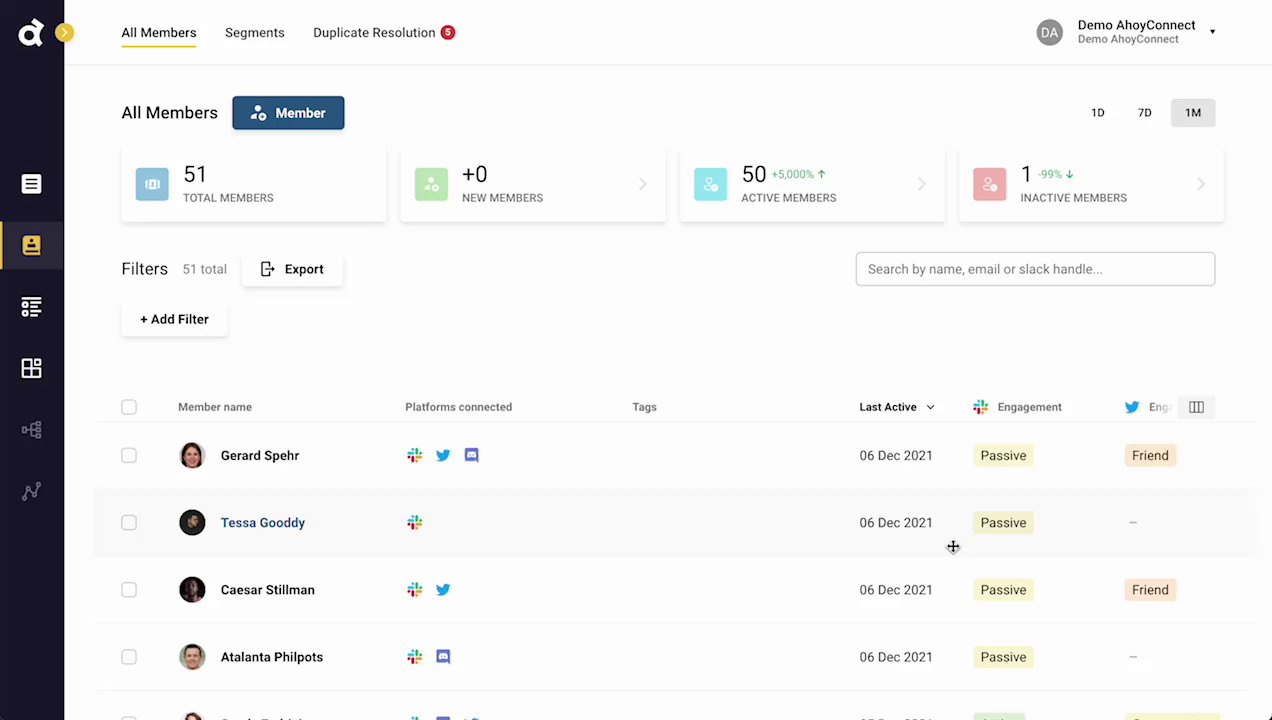This screenshot has width=1272, height=720.
Task: Click Gerard Spehr's Twitter icon
Action: coord(443,455)
